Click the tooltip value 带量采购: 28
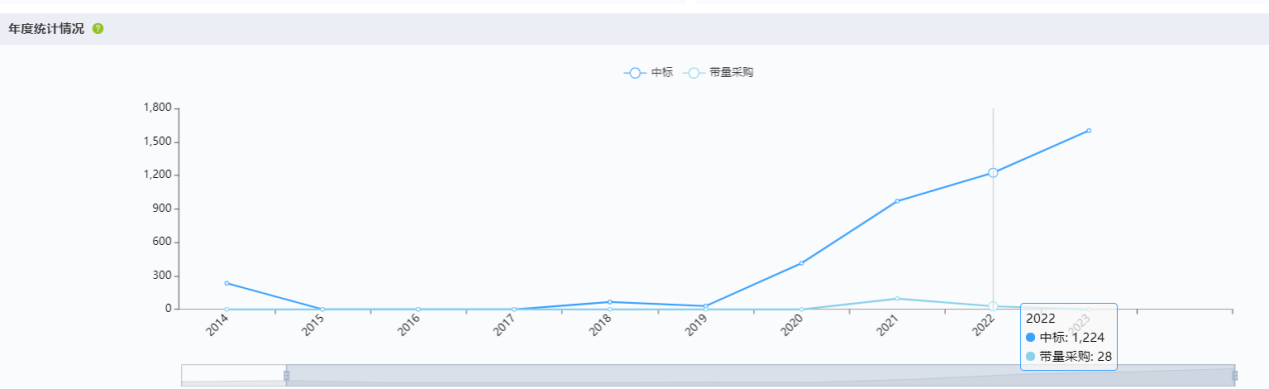 click(x=1070, y=356)
